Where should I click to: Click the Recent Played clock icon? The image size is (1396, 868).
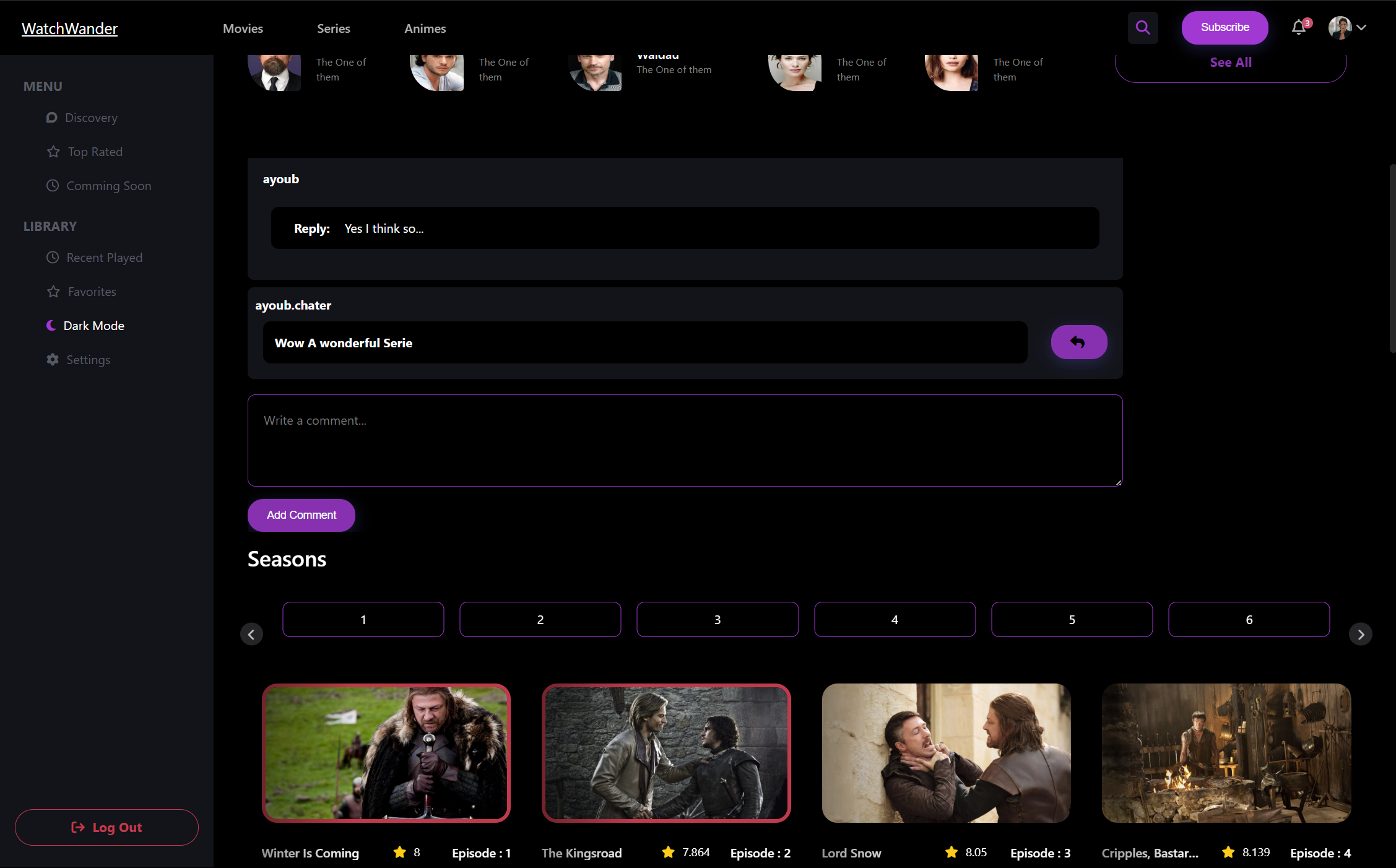click(53, 258)
